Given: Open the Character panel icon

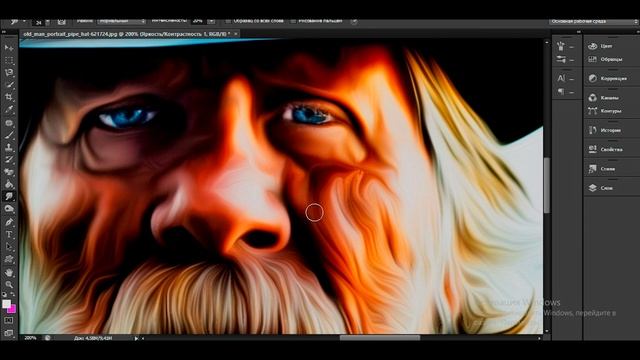Looking at the screenshot, I should [561, 78].
